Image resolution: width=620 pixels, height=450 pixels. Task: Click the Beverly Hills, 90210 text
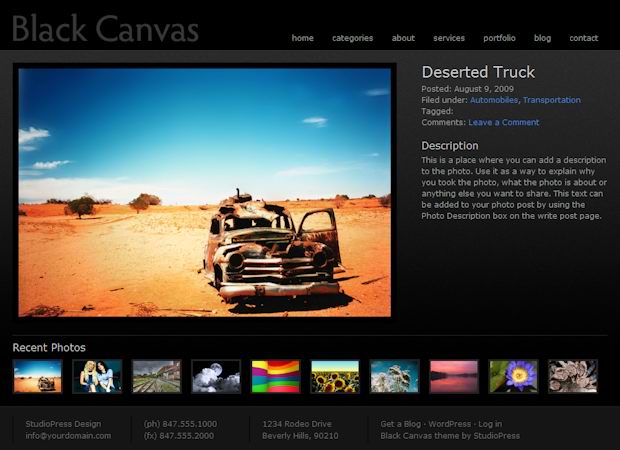click(x=300, y=436)
